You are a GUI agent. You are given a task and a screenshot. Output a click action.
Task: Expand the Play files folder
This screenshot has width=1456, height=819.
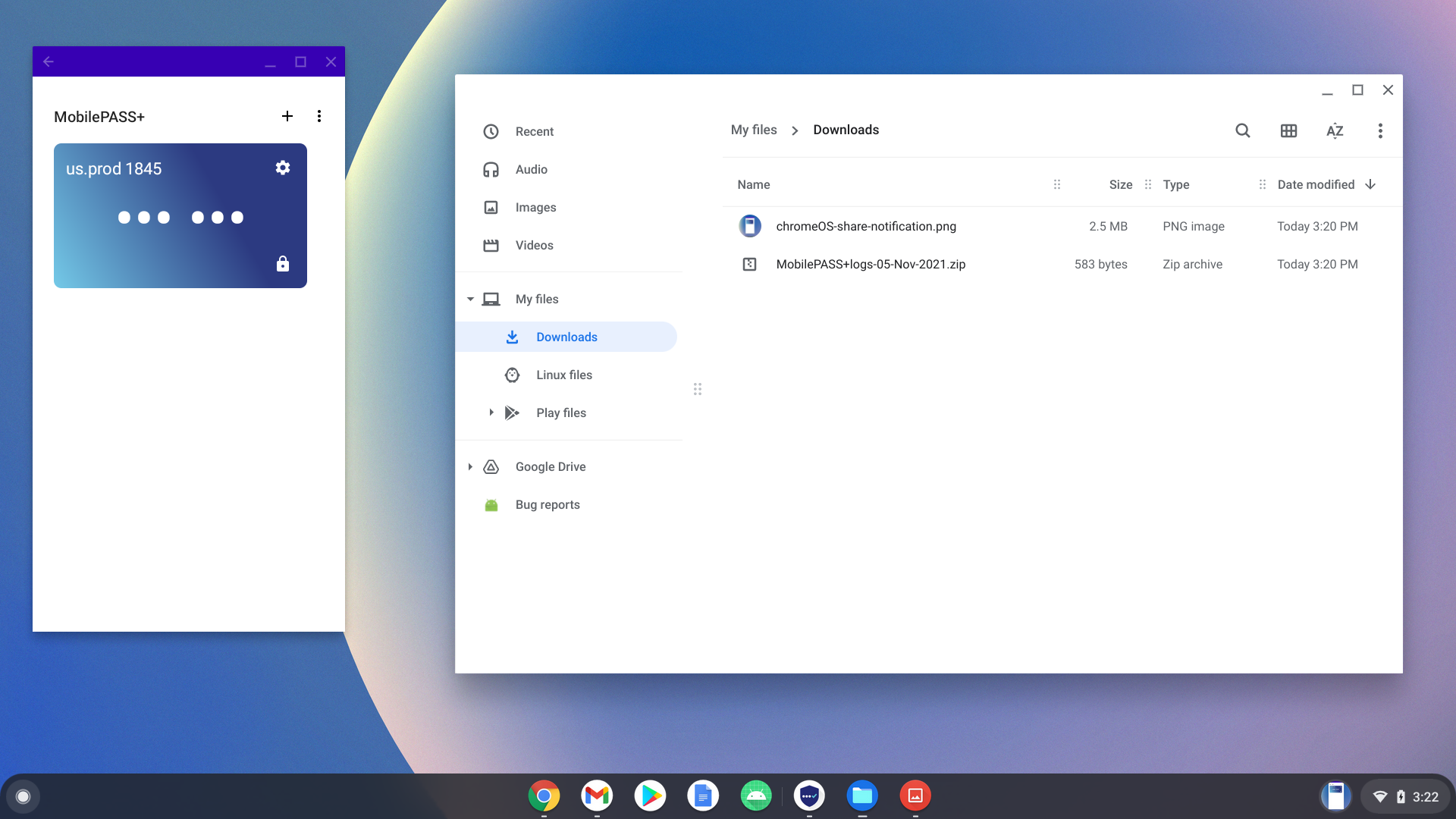[x=491, y=413]
